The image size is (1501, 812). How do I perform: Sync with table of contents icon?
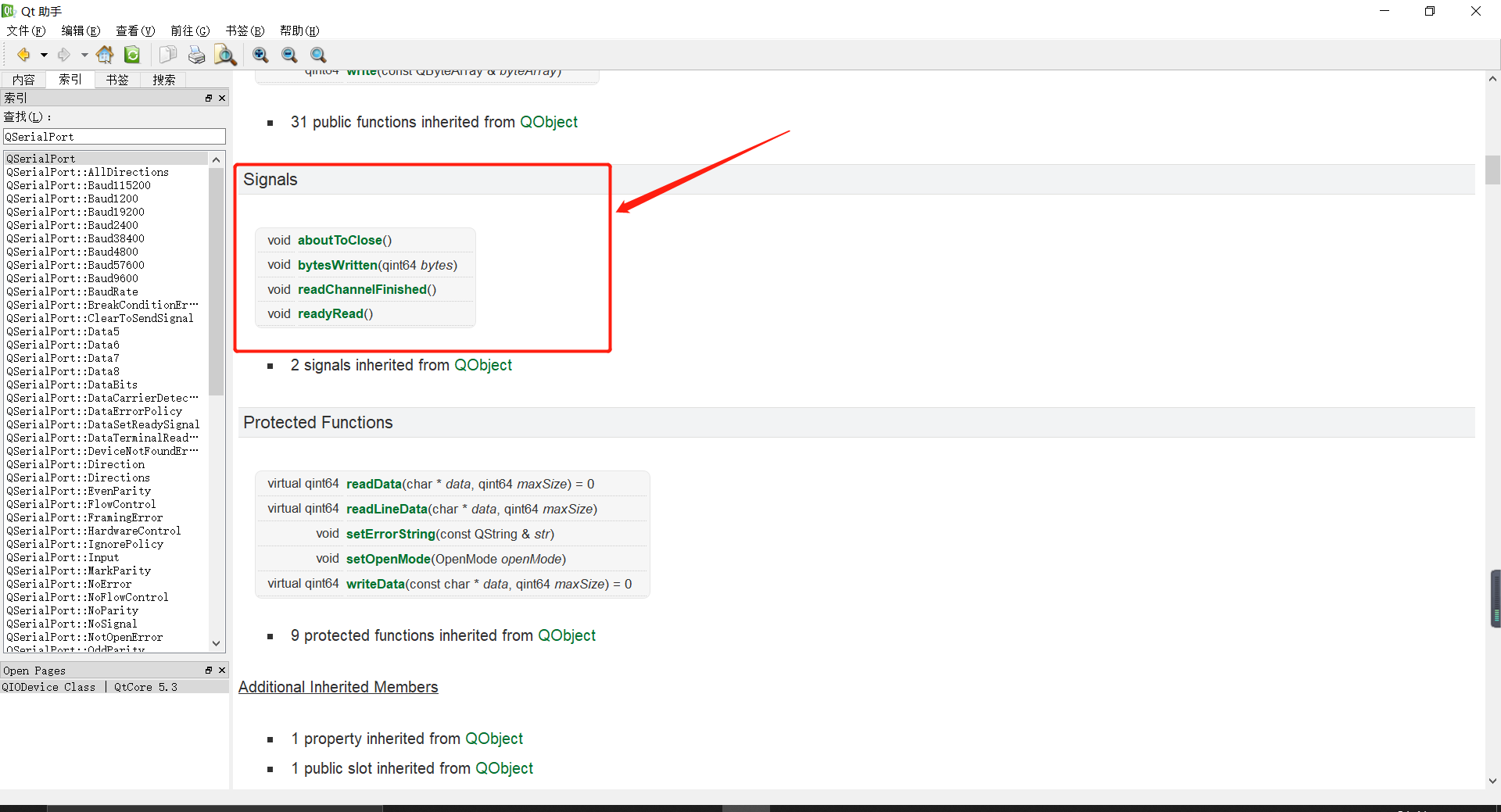click(x=132, y=55)
